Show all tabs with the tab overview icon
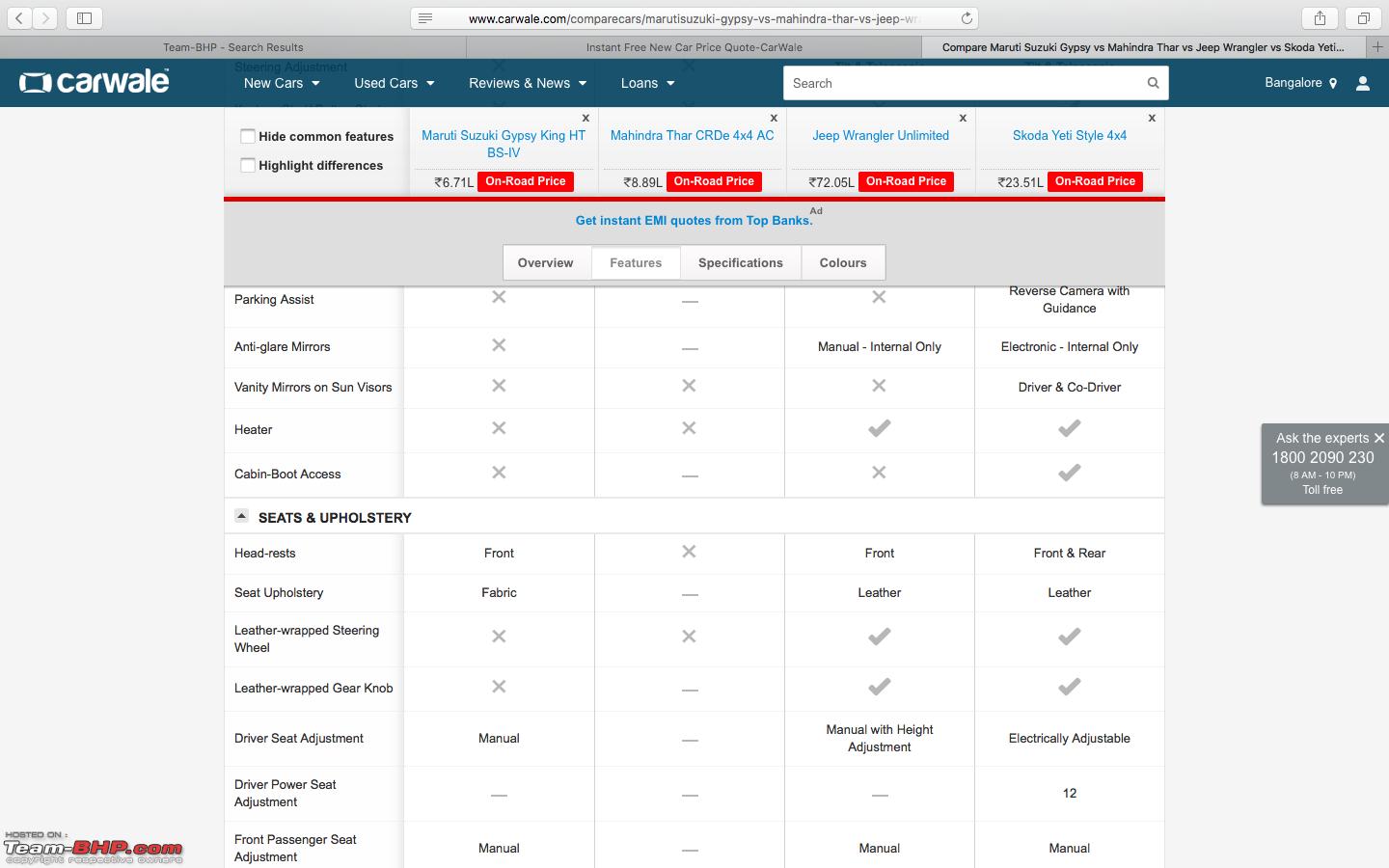This screenshot has width=1389, height=868. point(1364,18)
